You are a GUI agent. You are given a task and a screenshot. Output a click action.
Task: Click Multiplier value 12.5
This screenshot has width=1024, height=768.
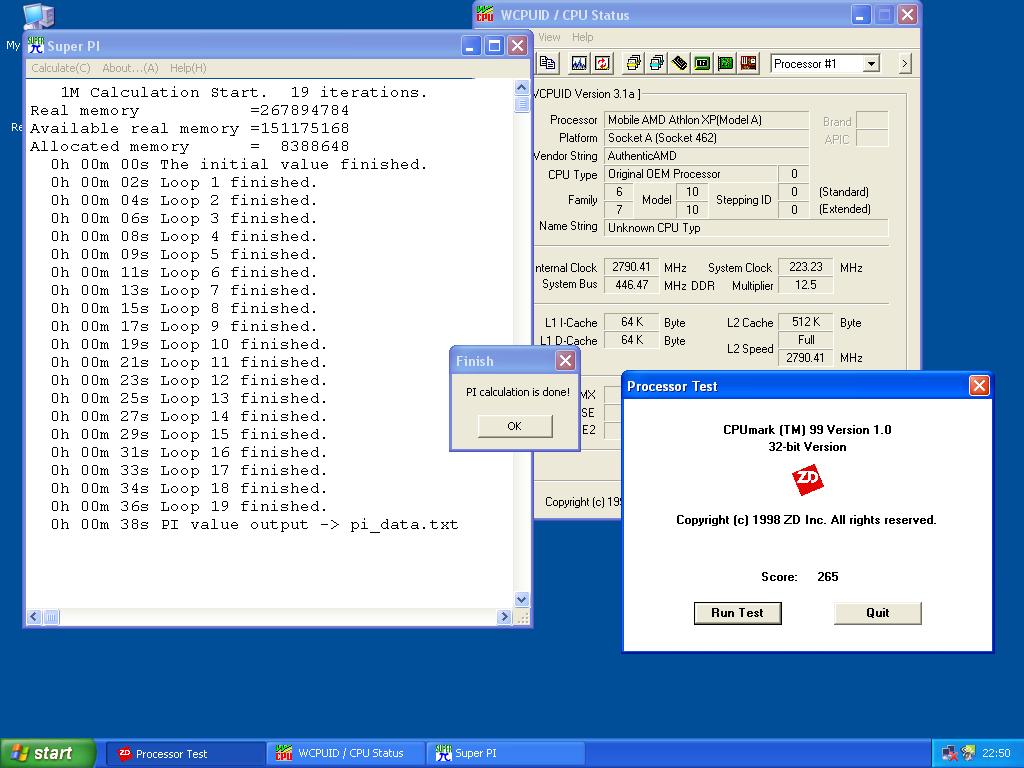(805, 285)
